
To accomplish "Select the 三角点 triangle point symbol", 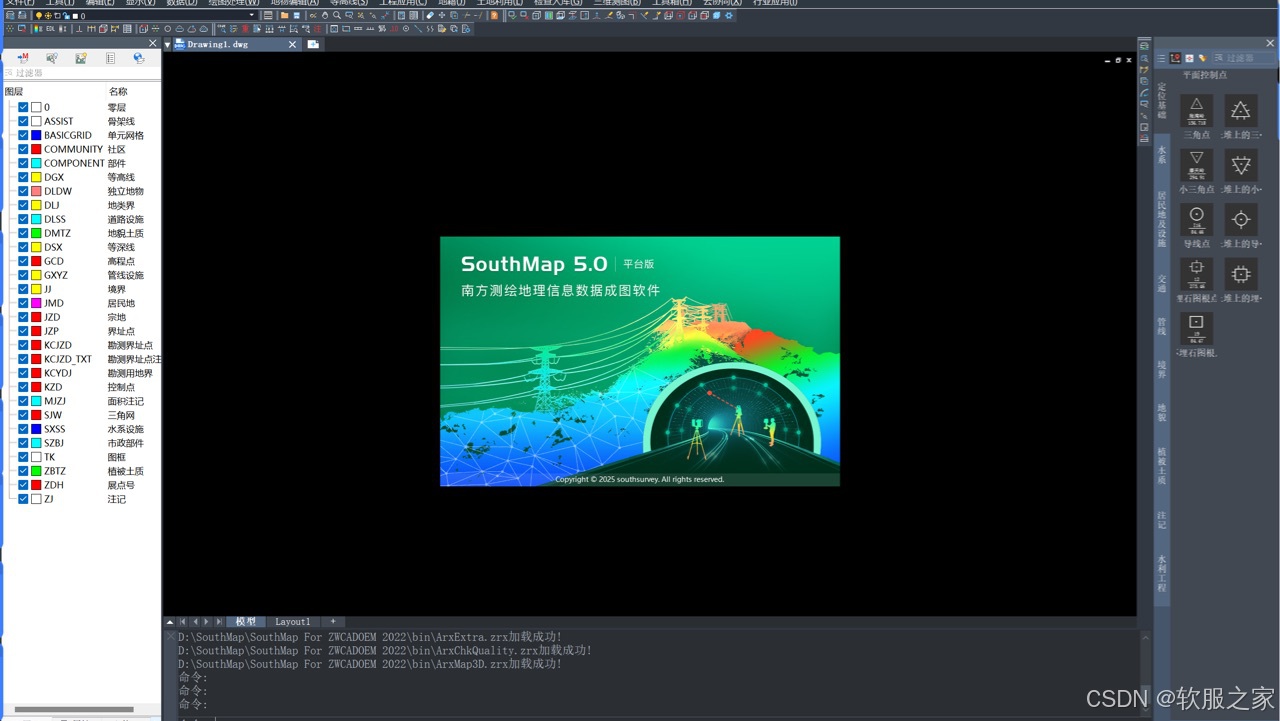I will coord(1196,111).
